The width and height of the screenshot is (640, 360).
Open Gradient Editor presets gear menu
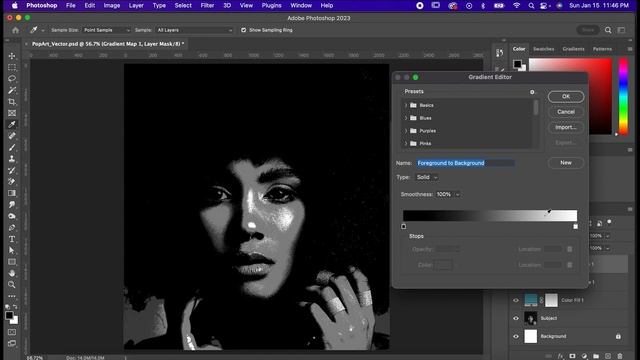point(533,92)
